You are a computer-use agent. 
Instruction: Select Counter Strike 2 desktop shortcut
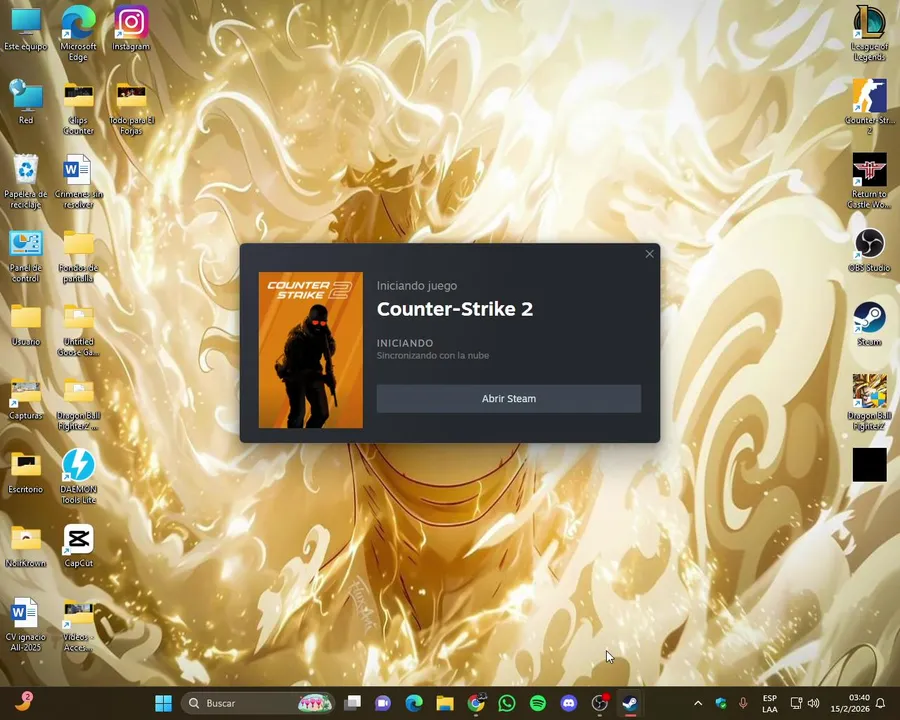click(x=869, y=107)
